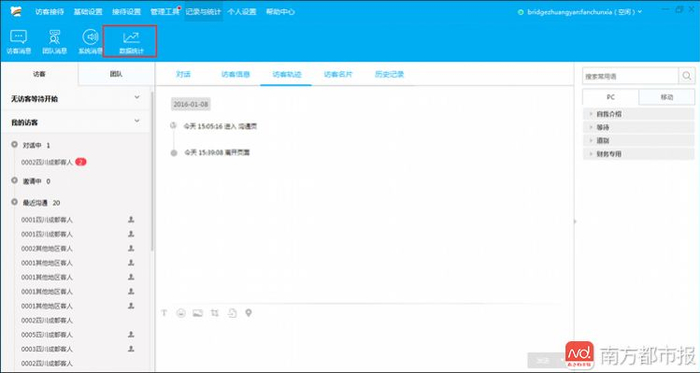Screen dimensions: 700x373
Task: Switch to the 访客 tab
Action: [x=39, y=74]
